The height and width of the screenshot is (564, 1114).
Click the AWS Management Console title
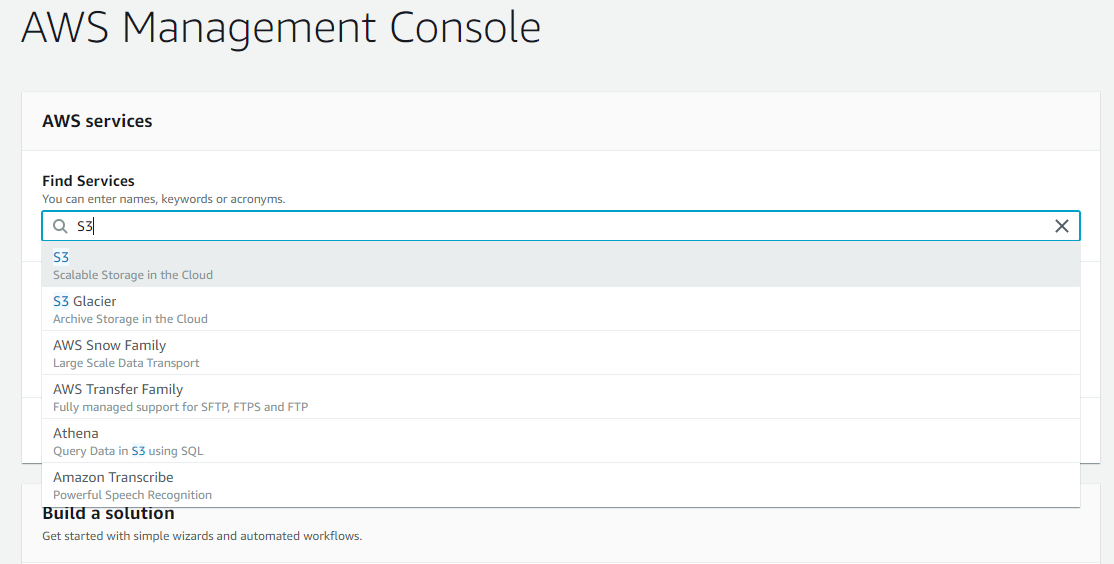[281, 28]
